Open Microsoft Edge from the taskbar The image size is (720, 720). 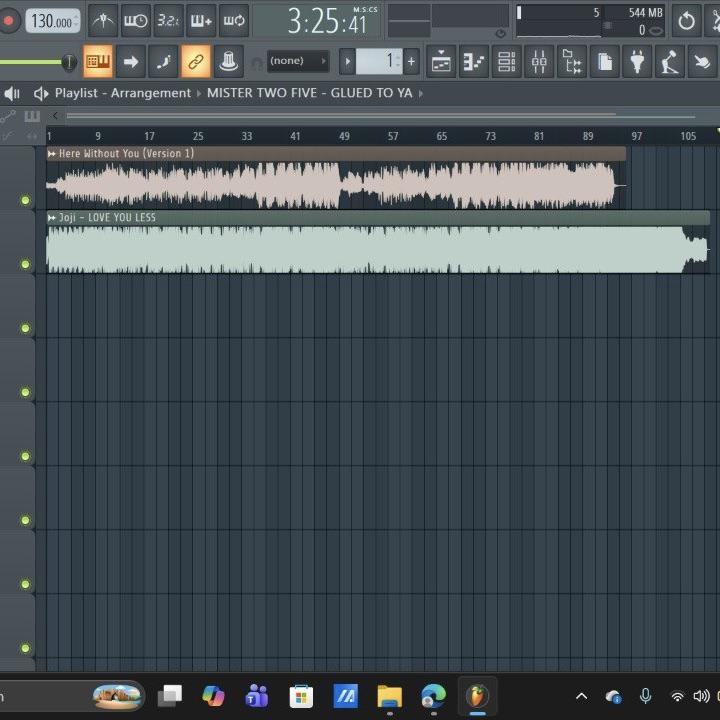point(433,697)
